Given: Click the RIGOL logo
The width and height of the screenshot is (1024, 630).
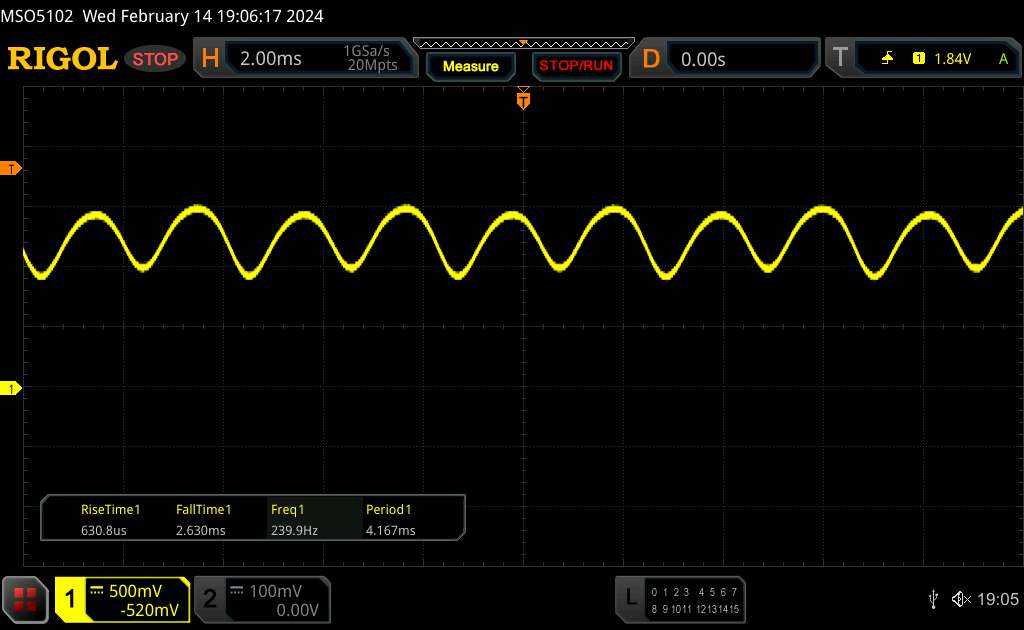Looking at the screenshot, I should pyautogui.click(x=62, y=59).
